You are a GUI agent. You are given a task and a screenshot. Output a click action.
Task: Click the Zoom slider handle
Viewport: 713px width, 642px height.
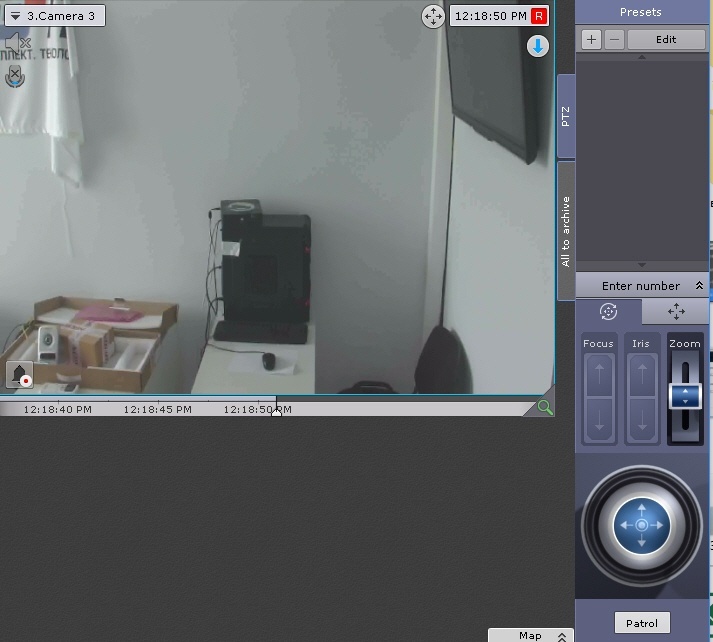tap(685, 395)
